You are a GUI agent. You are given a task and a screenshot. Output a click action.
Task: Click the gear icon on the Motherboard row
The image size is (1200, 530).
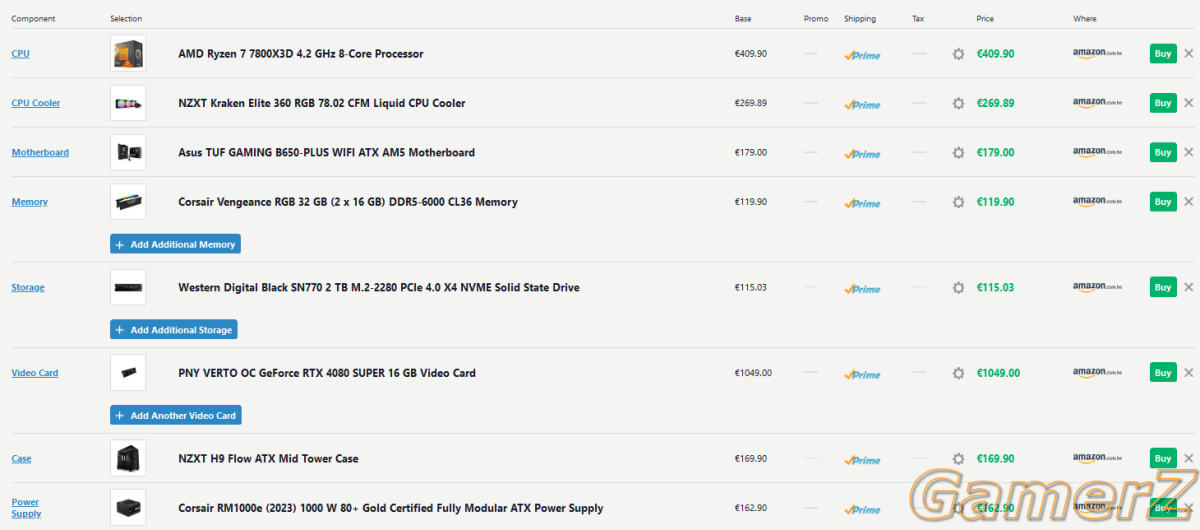tap(958, 153)
